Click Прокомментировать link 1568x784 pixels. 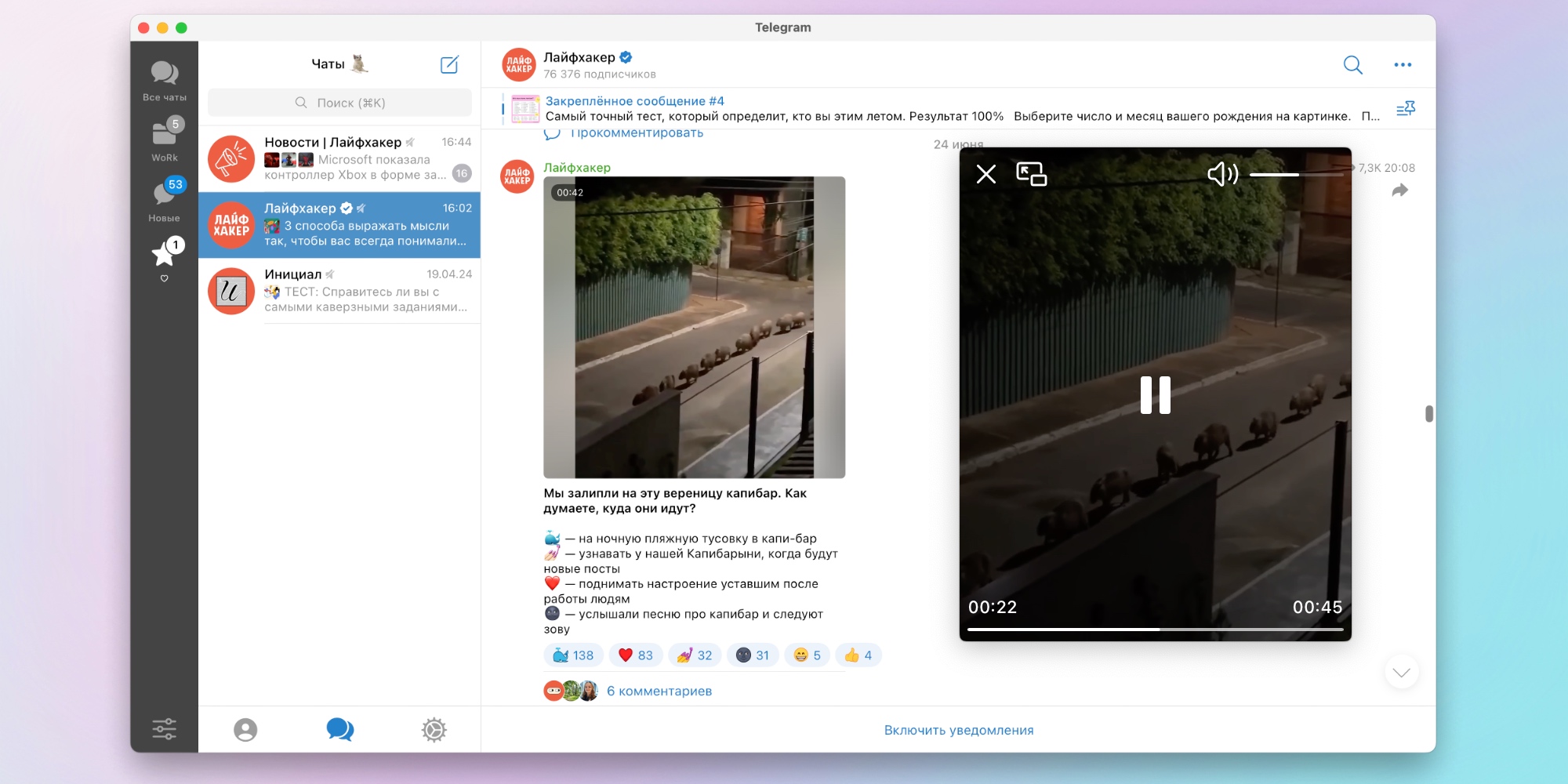click(x=637, y=133)
